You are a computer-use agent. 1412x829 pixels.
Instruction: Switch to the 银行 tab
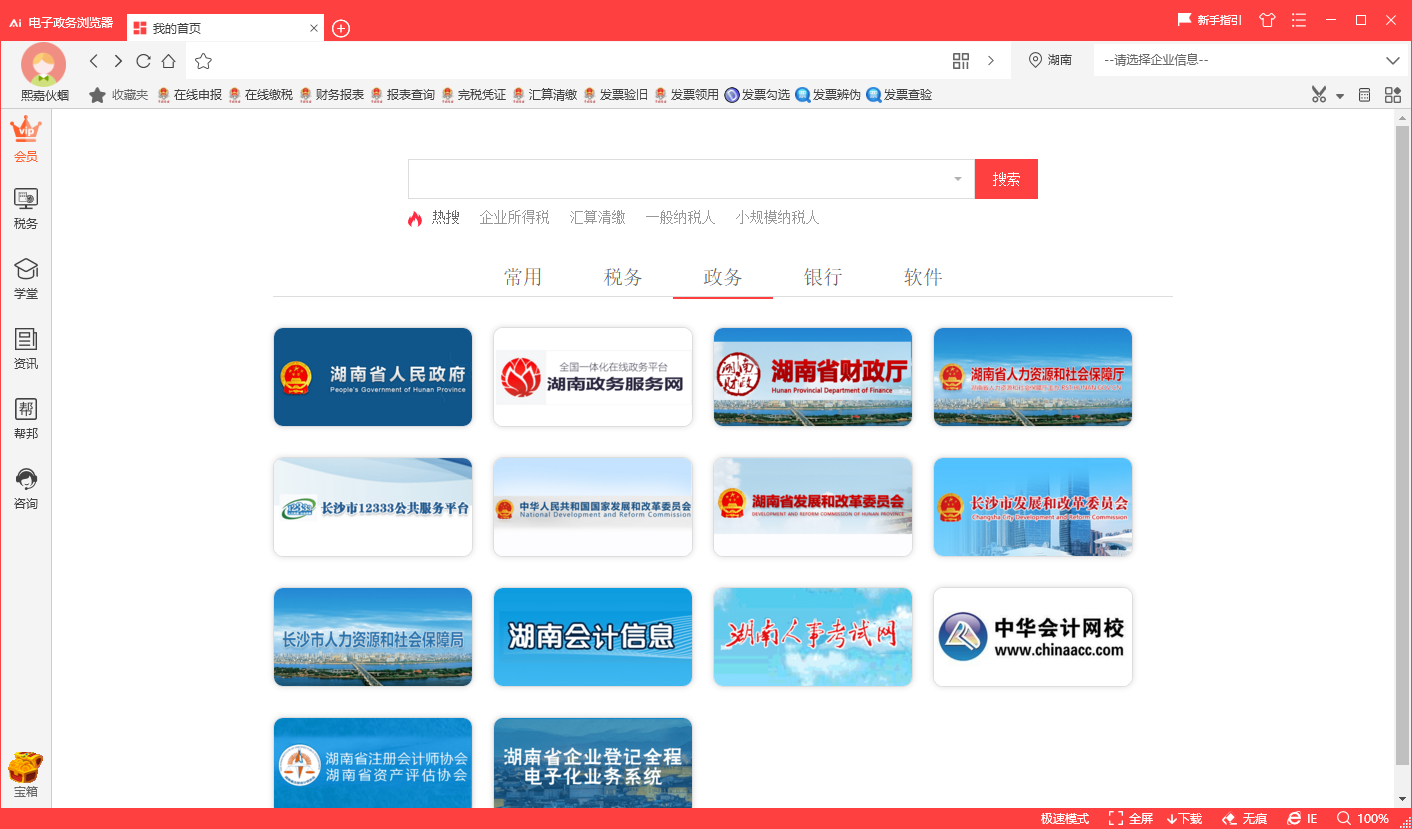823,277
